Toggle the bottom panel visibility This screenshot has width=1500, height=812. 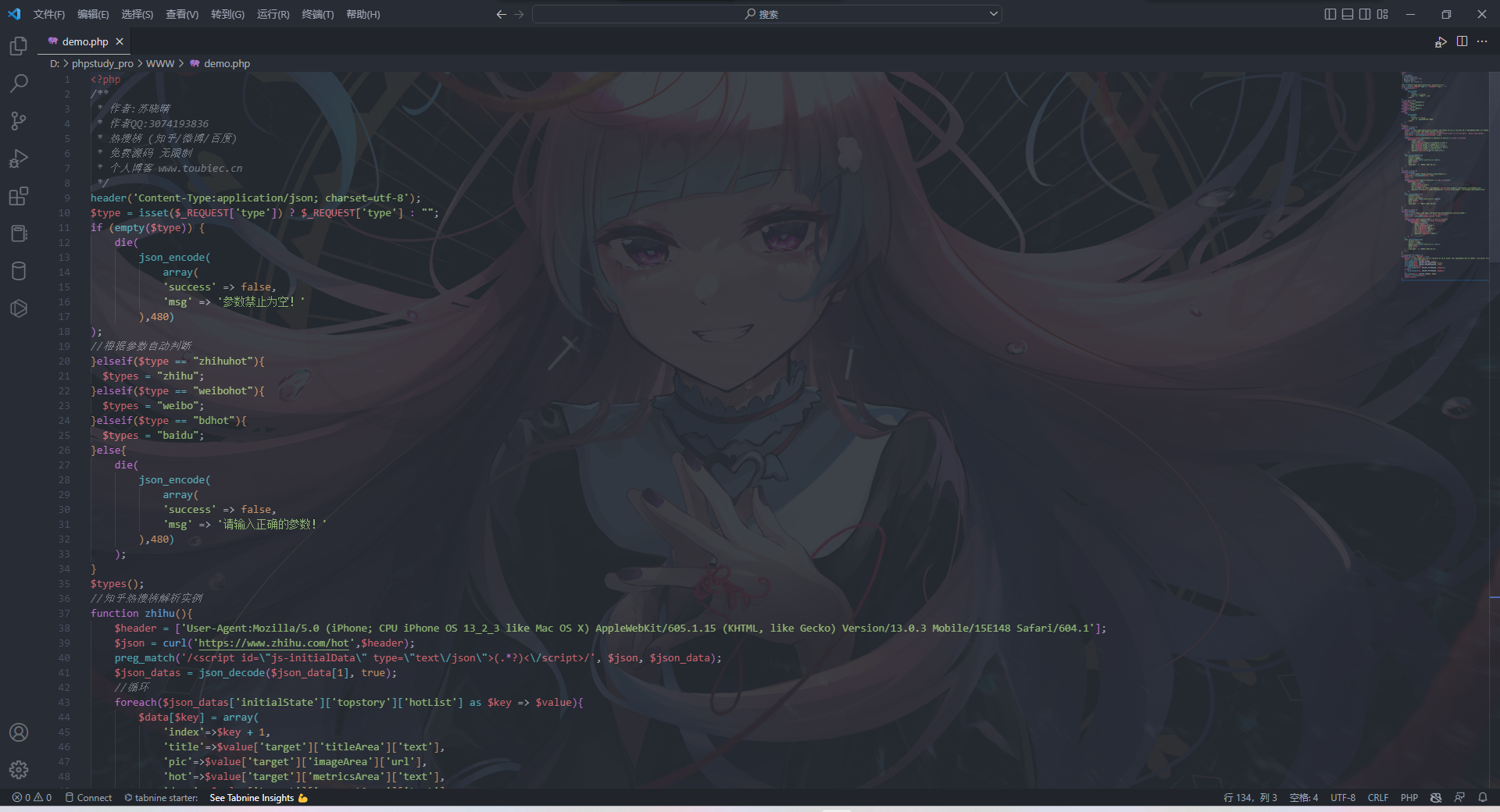1348,14
